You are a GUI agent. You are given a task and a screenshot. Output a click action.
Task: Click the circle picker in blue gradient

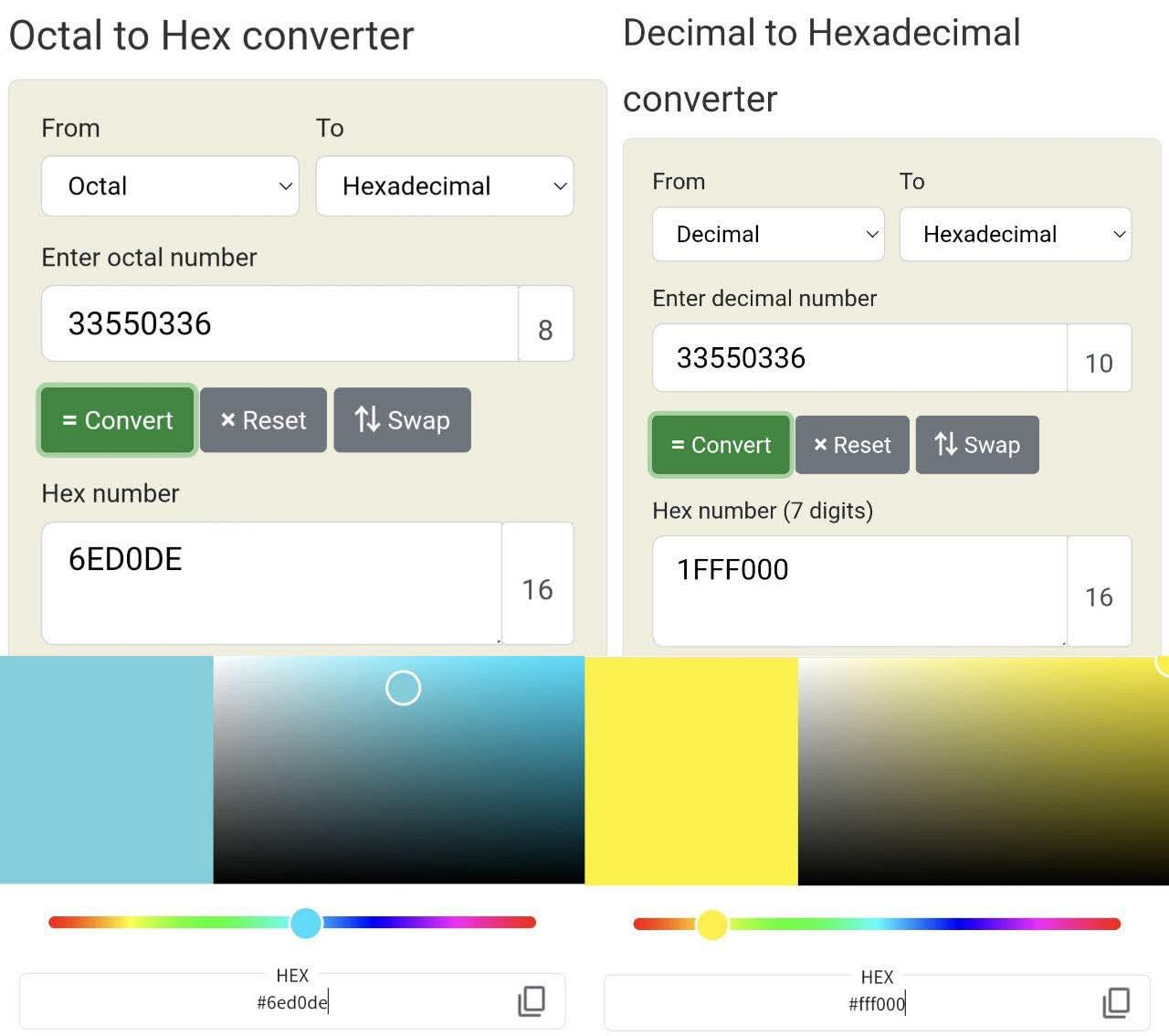point(403,688)
